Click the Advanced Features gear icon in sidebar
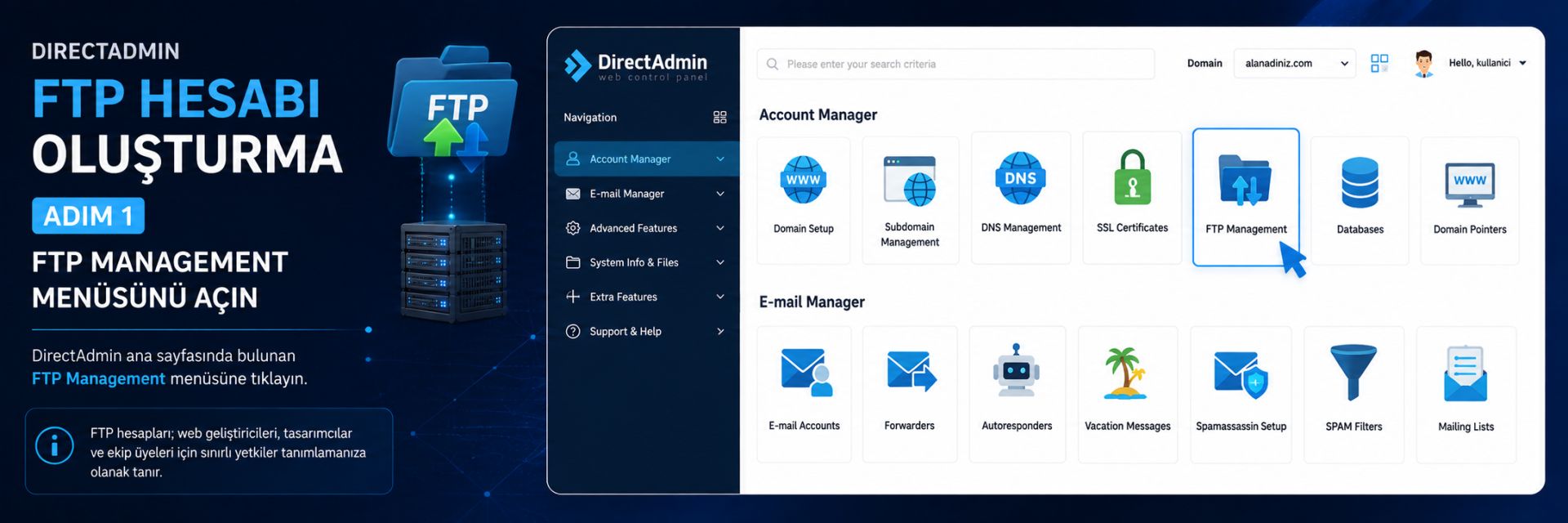The height and width of the screenshot is (523, 1568). (573, 228)
